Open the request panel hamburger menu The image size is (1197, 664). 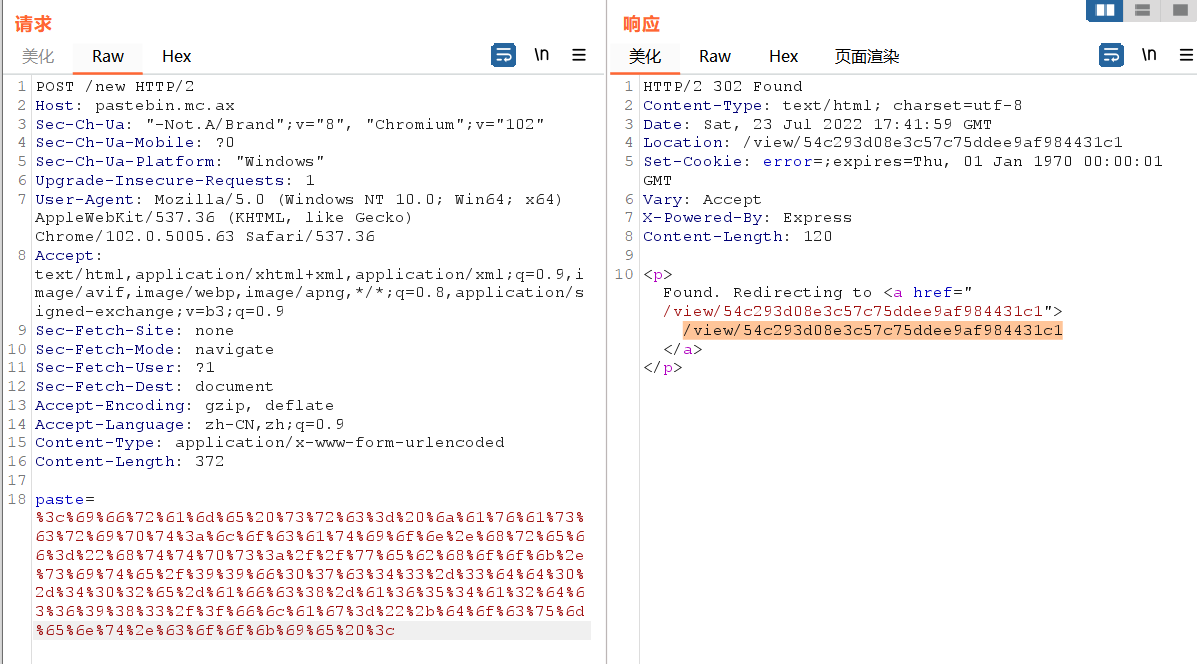[579, 55]
